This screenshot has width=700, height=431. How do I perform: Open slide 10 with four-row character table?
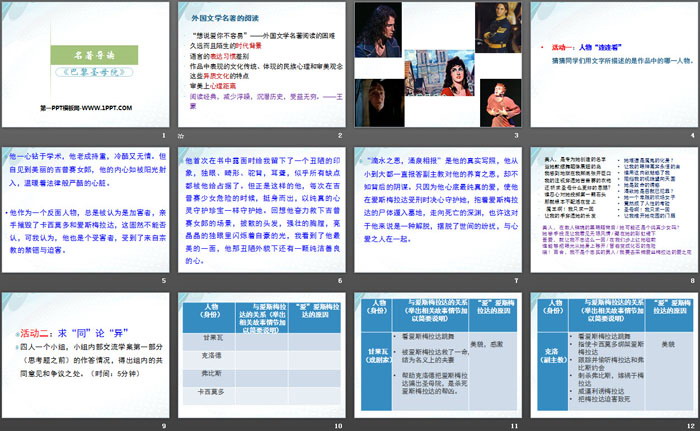pos(261,356)
